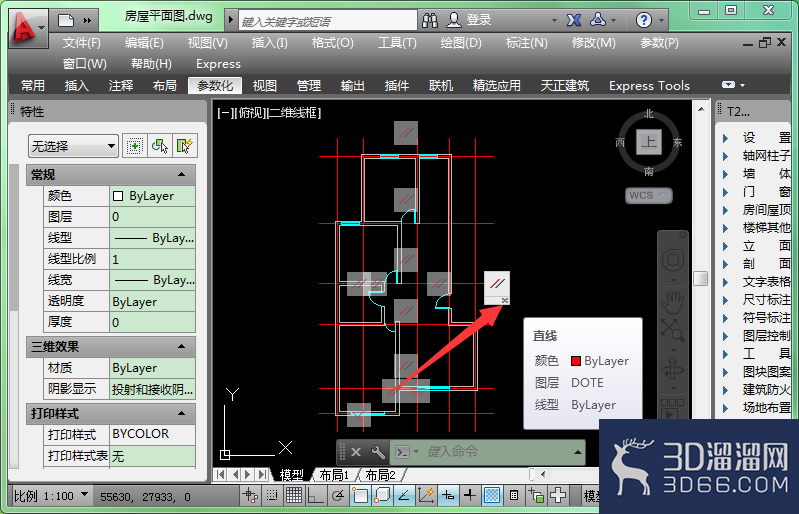This screenshot has height=514, width=799.
Task: Switch to the 天正建筑 ribbon tab
Action: pos(565,86)
